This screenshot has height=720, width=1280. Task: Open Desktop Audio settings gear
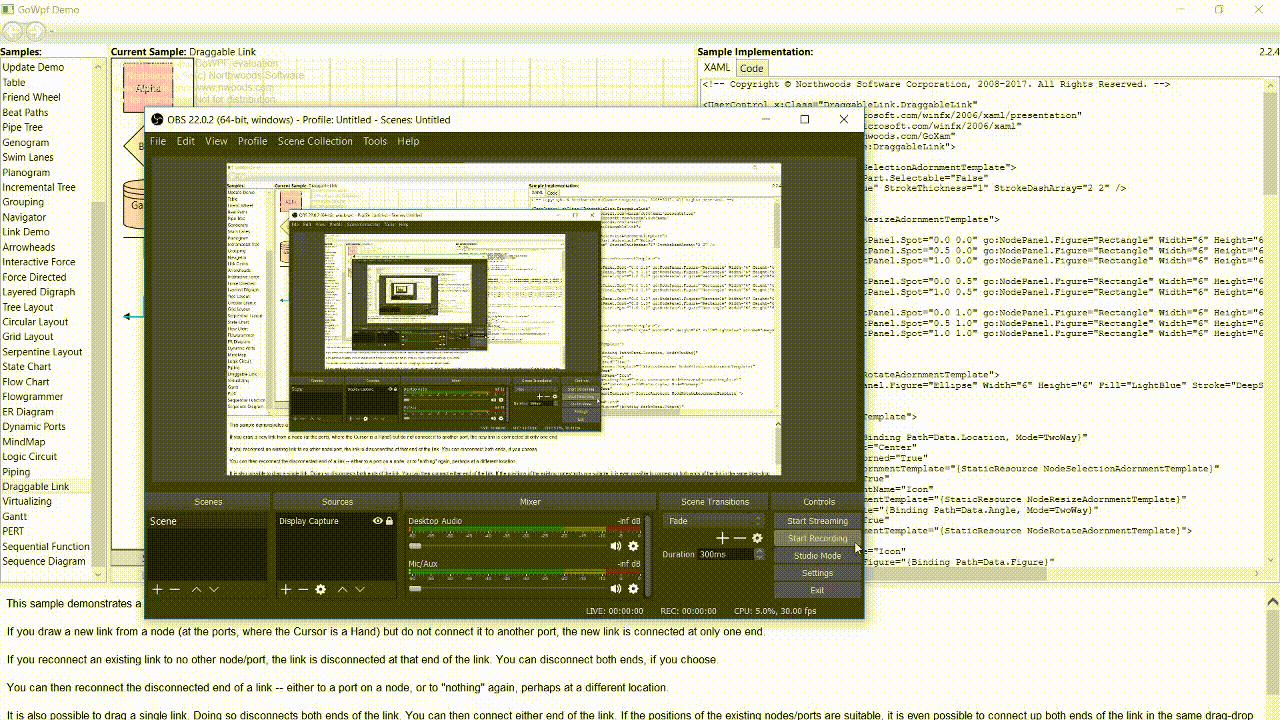pyautogui.click(x=633, y=546)
